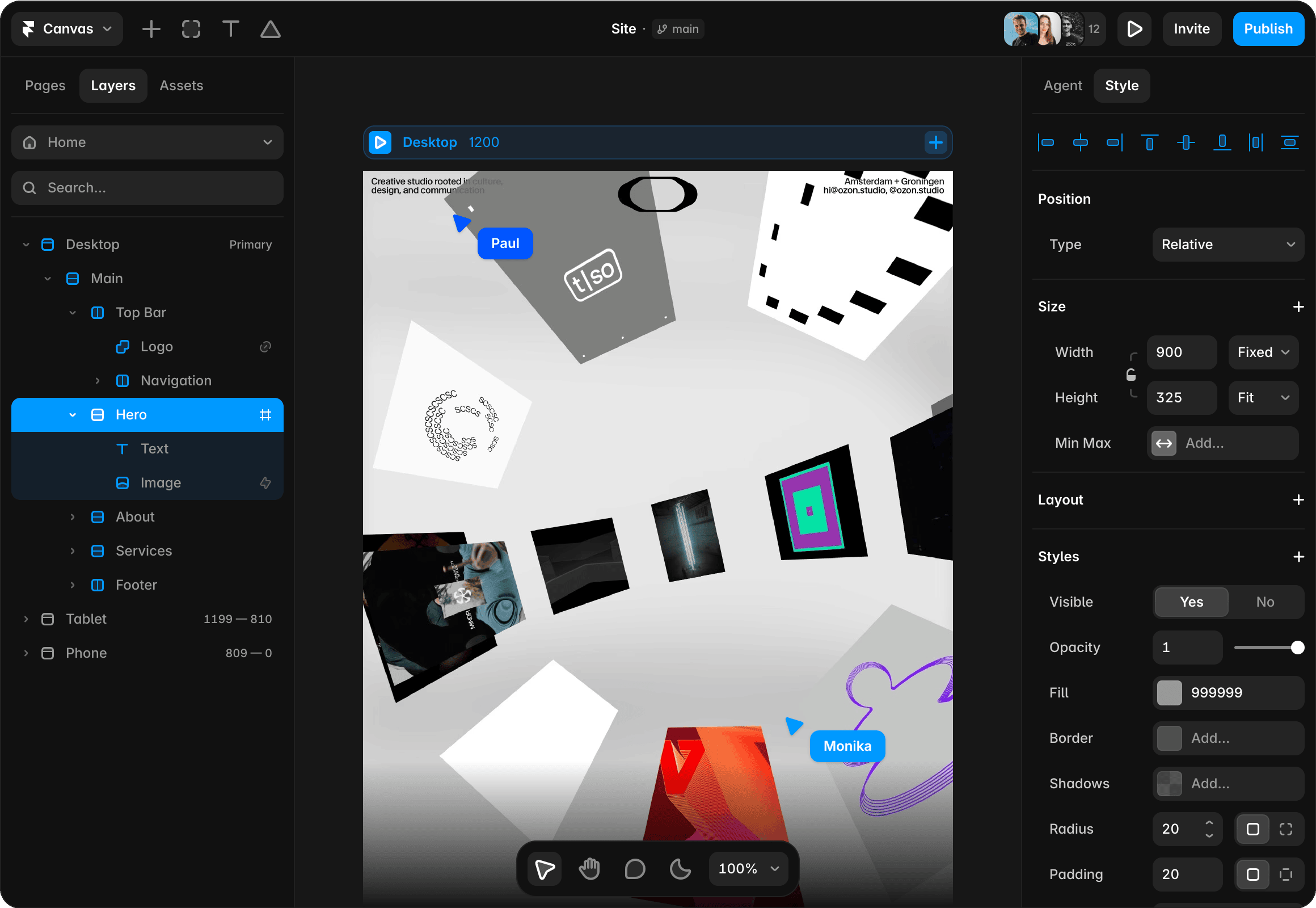Adjust the Opacity slider handle
This screenshot has width=1316, height=908.
(x=1297, y=648)
